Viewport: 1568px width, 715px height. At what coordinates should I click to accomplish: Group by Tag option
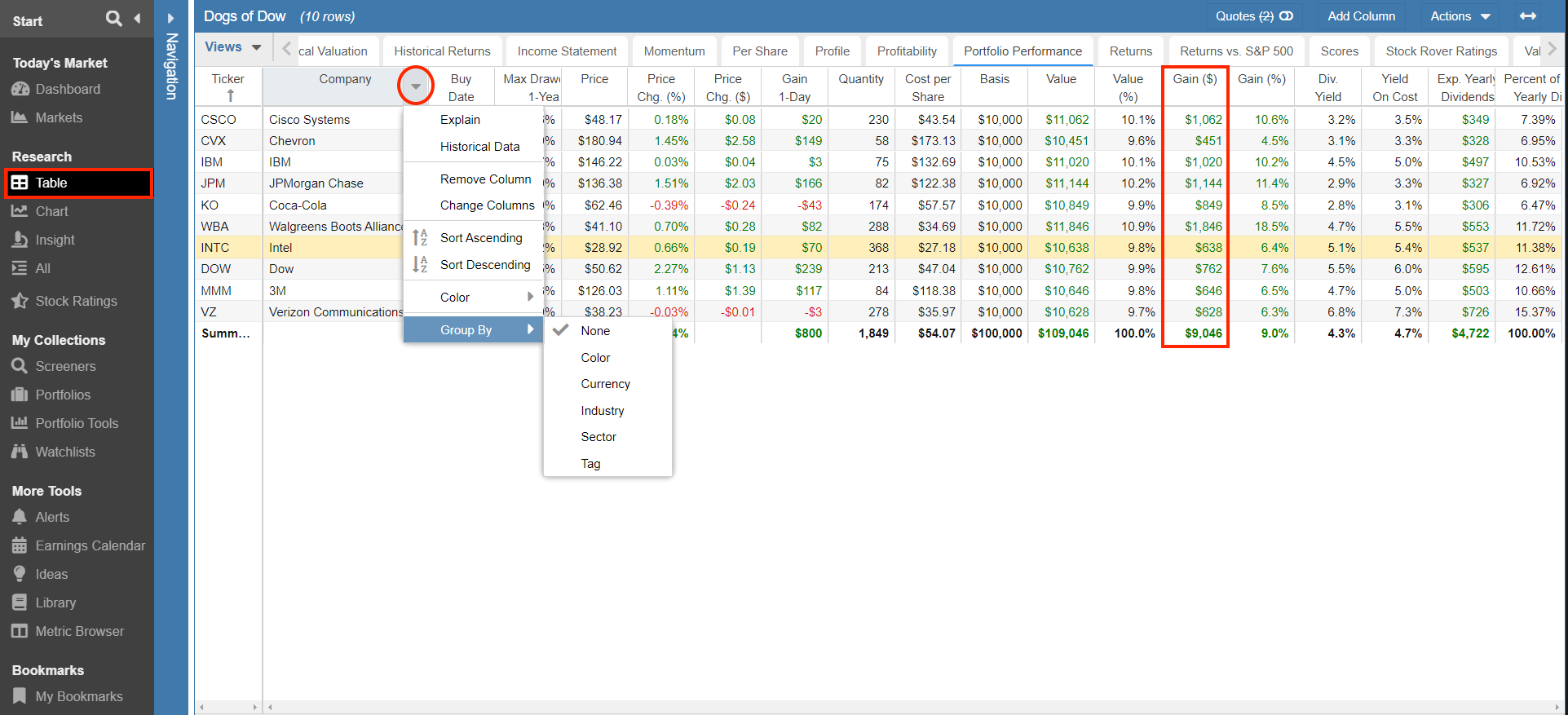pos(607,464)
